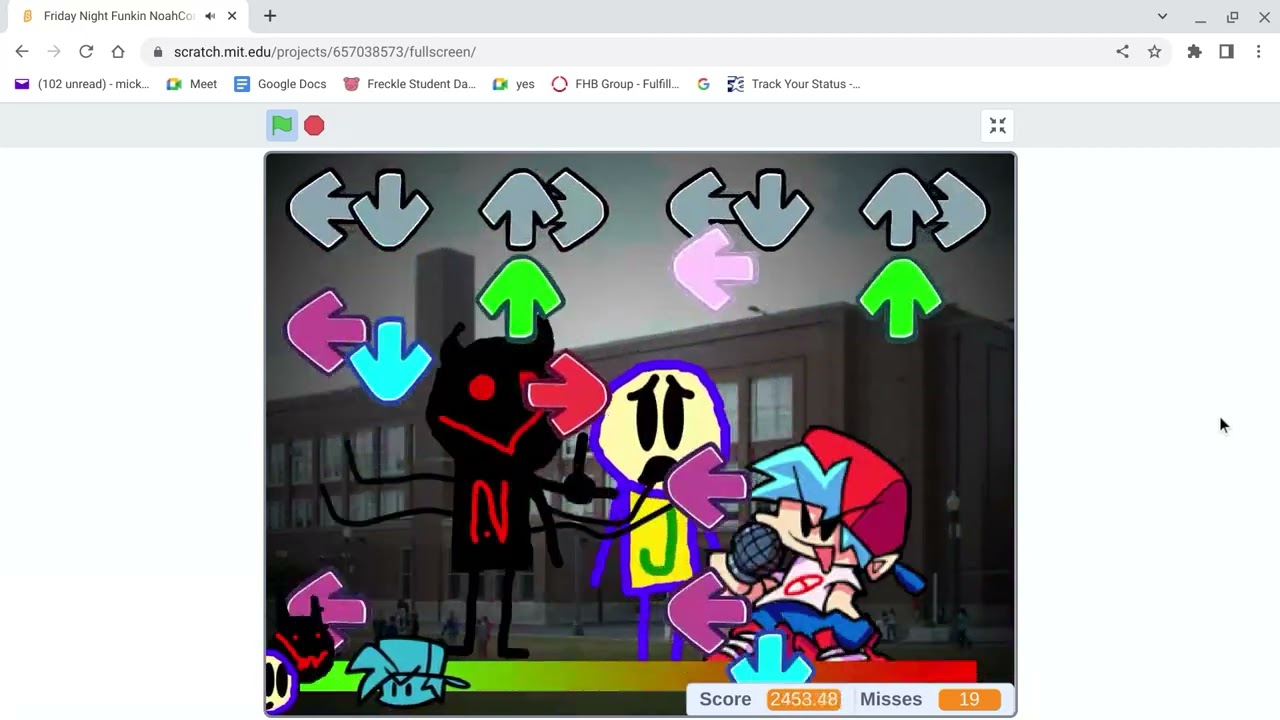This screenshot has height=720, width=1280.
Task: Click the light pink left arrow note
Action: coord(714,268)
